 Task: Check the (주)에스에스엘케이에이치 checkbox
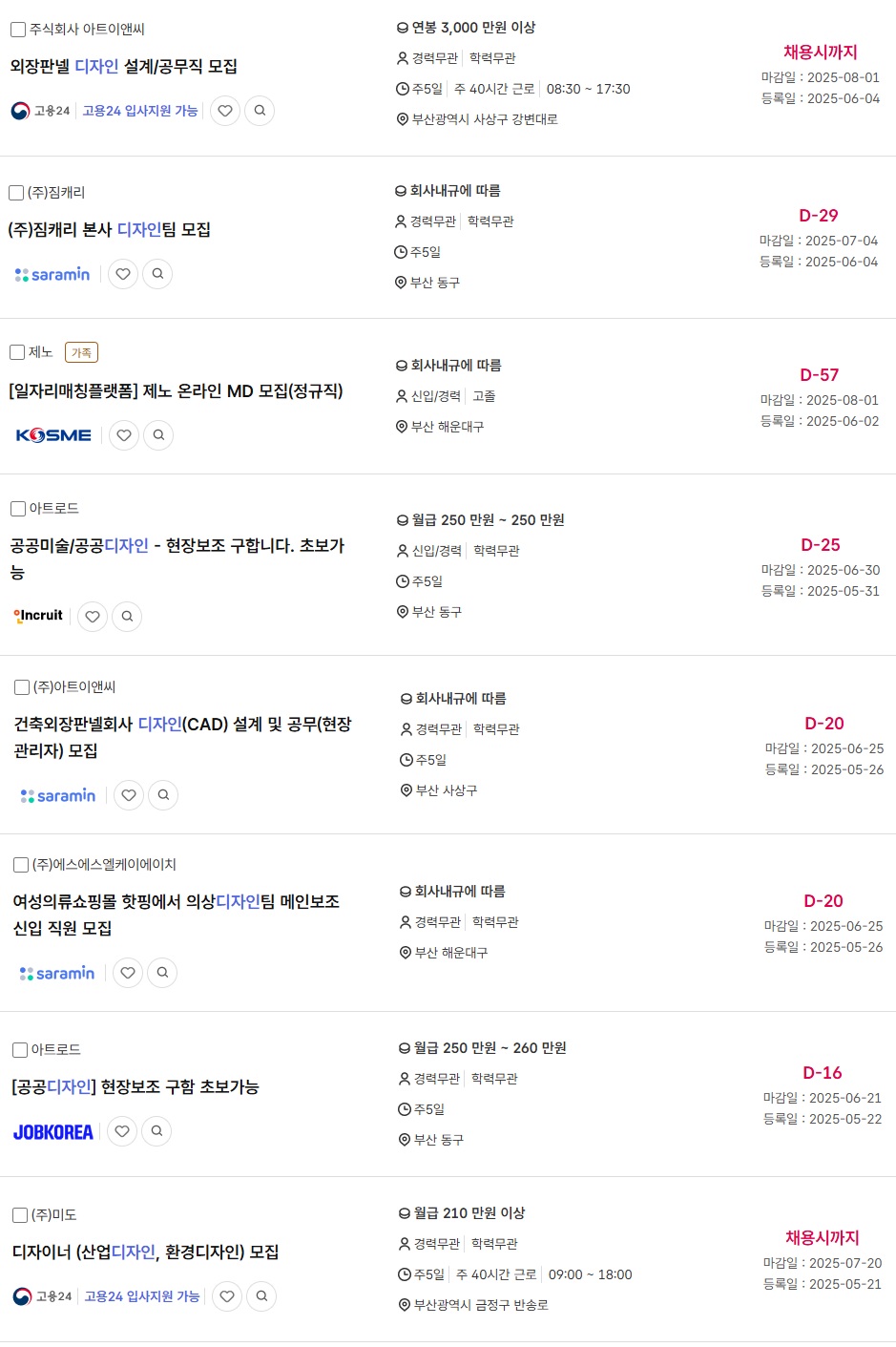click(x=21, y=865)
